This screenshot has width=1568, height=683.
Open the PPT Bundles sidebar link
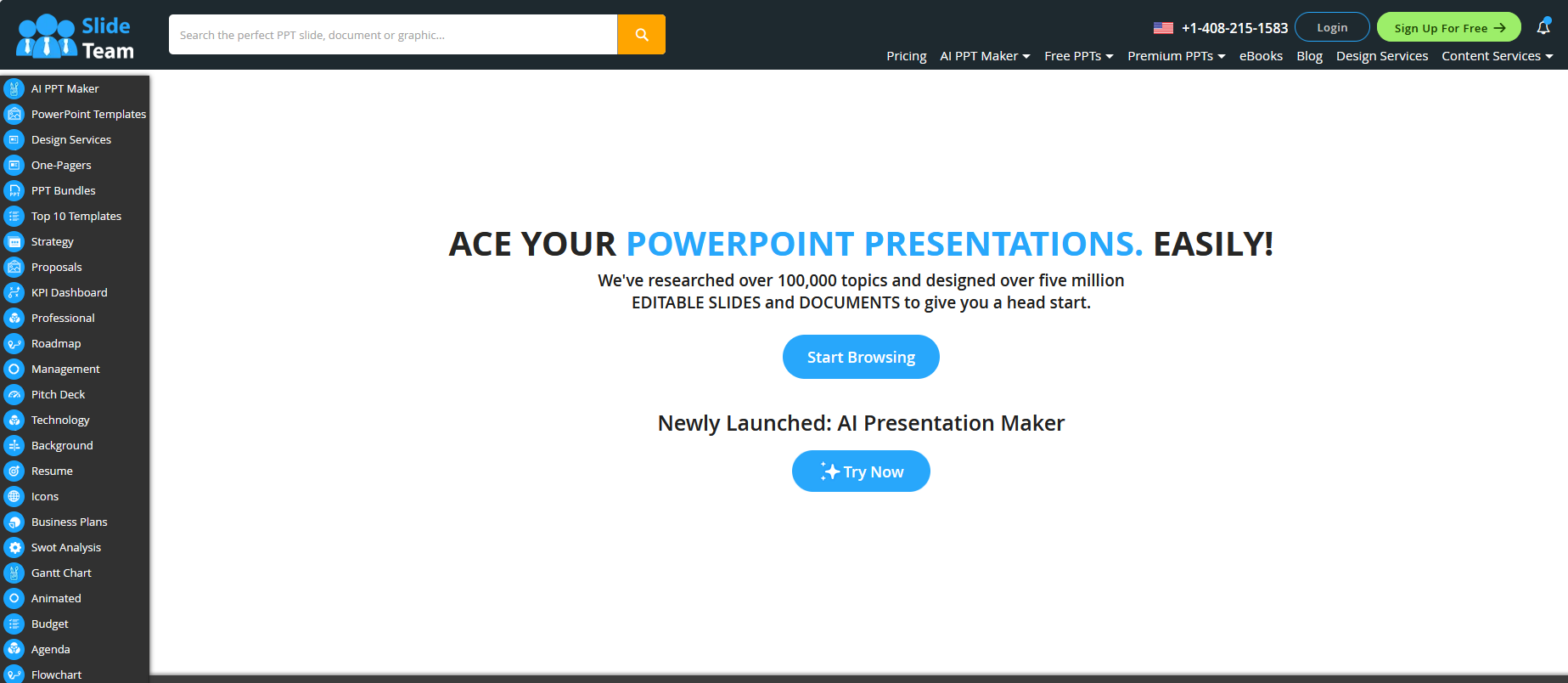(64, 190)
